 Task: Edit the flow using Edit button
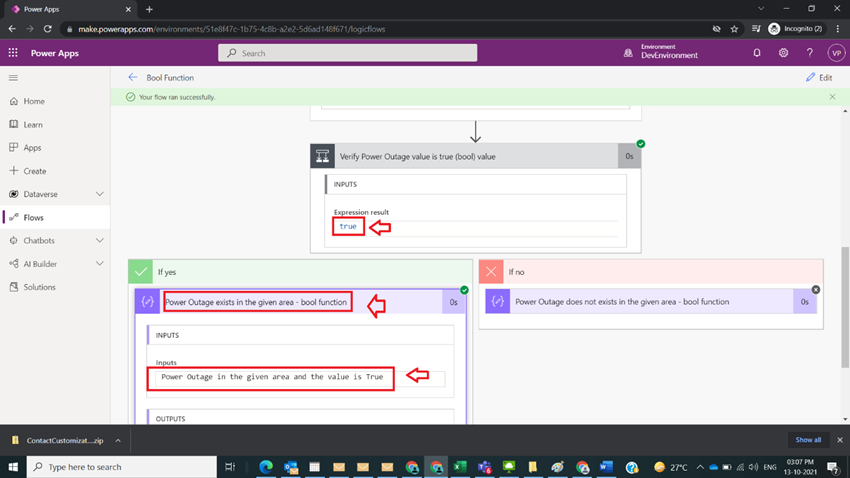click(x=819, y=77)
